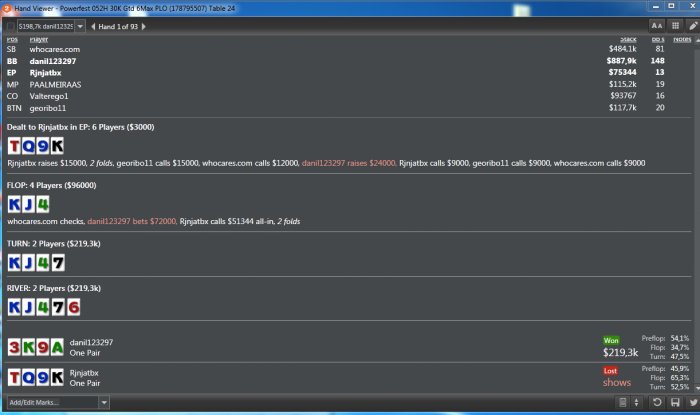Click the scrollbar up arrow
The image size is (700, 415).
(697, 40)
